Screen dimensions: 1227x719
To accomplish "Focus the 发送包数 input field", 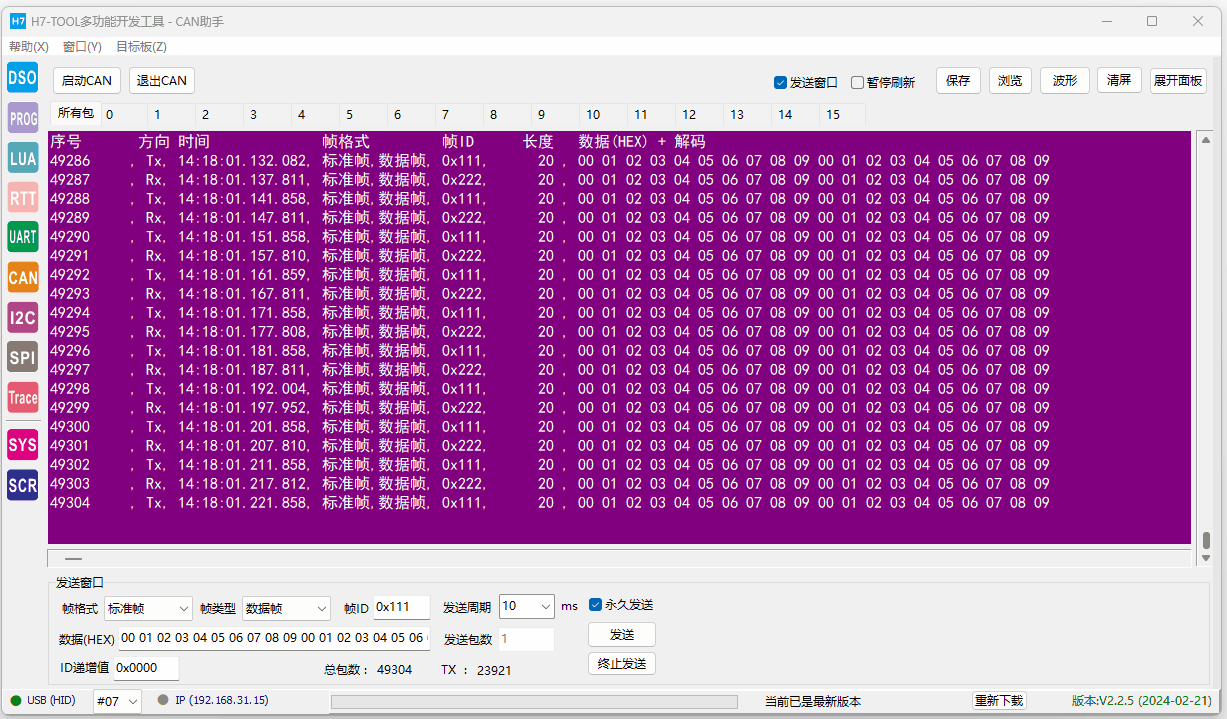I will [526, 639].
